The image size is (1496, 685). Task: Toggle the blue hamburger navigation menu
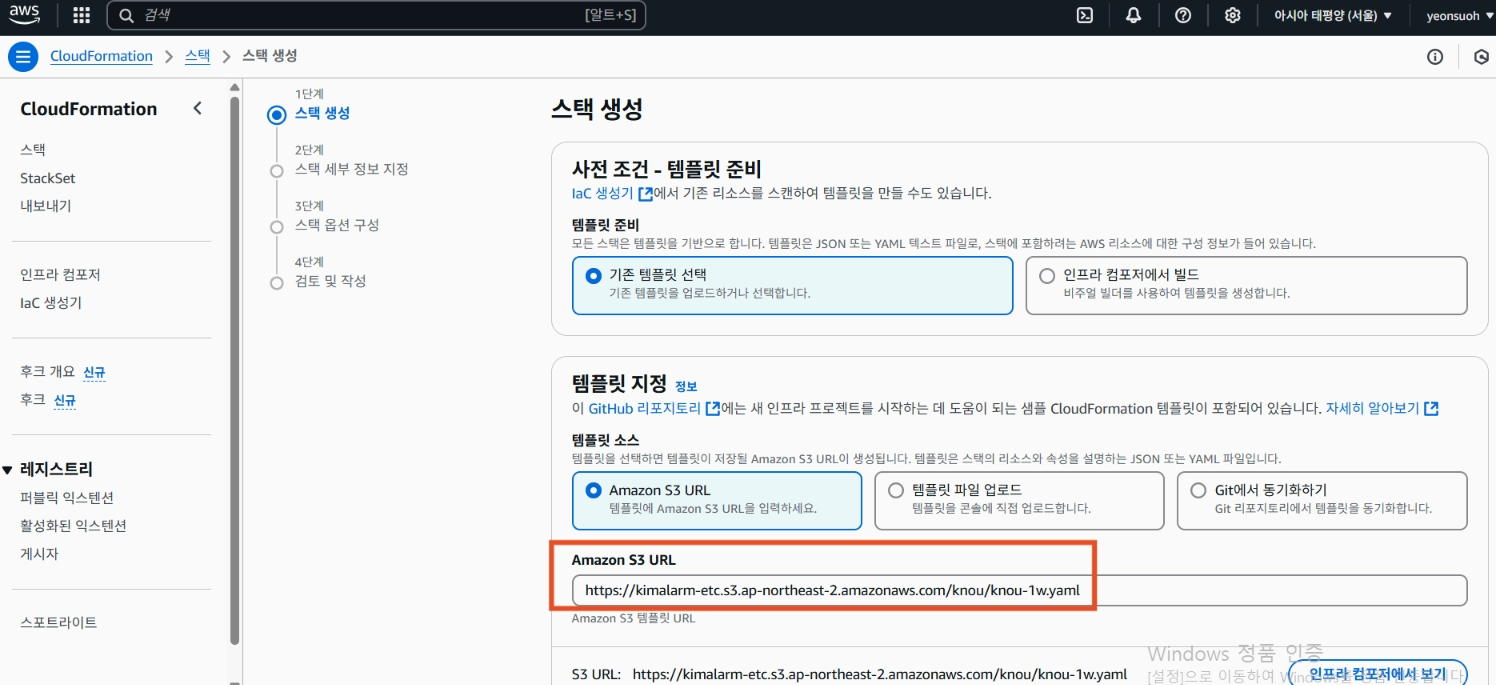[x=24, y=57]
